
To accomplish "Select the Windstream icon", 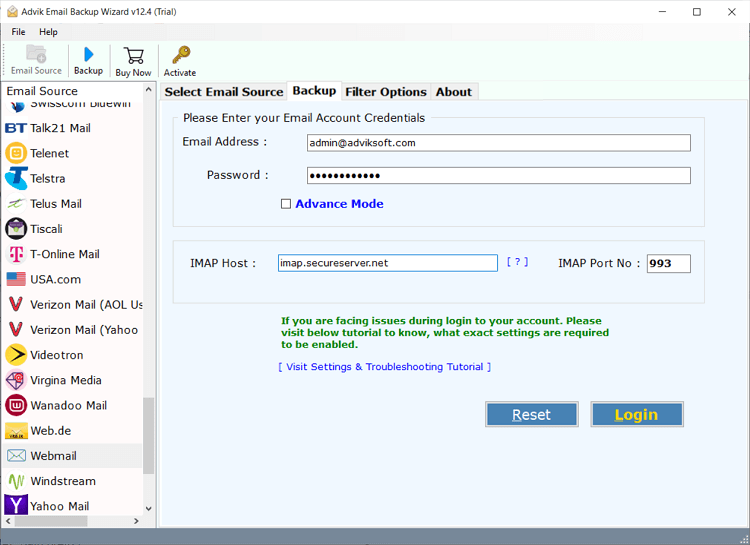I will [x=16, y=481].
